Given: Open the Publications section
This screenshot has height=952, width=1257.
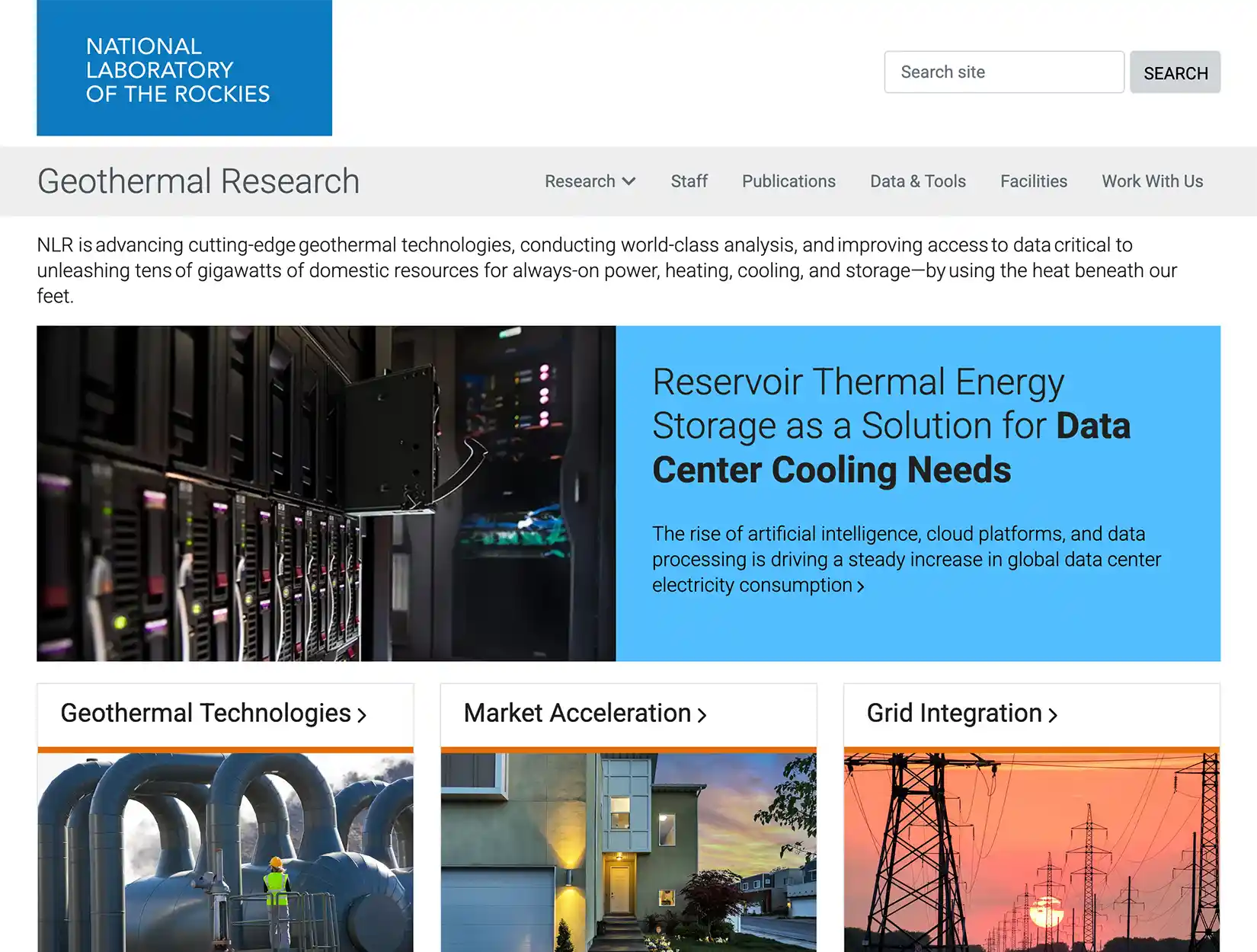Looking at the screenshot, I should pyautogui.click(x=788, y=181).
